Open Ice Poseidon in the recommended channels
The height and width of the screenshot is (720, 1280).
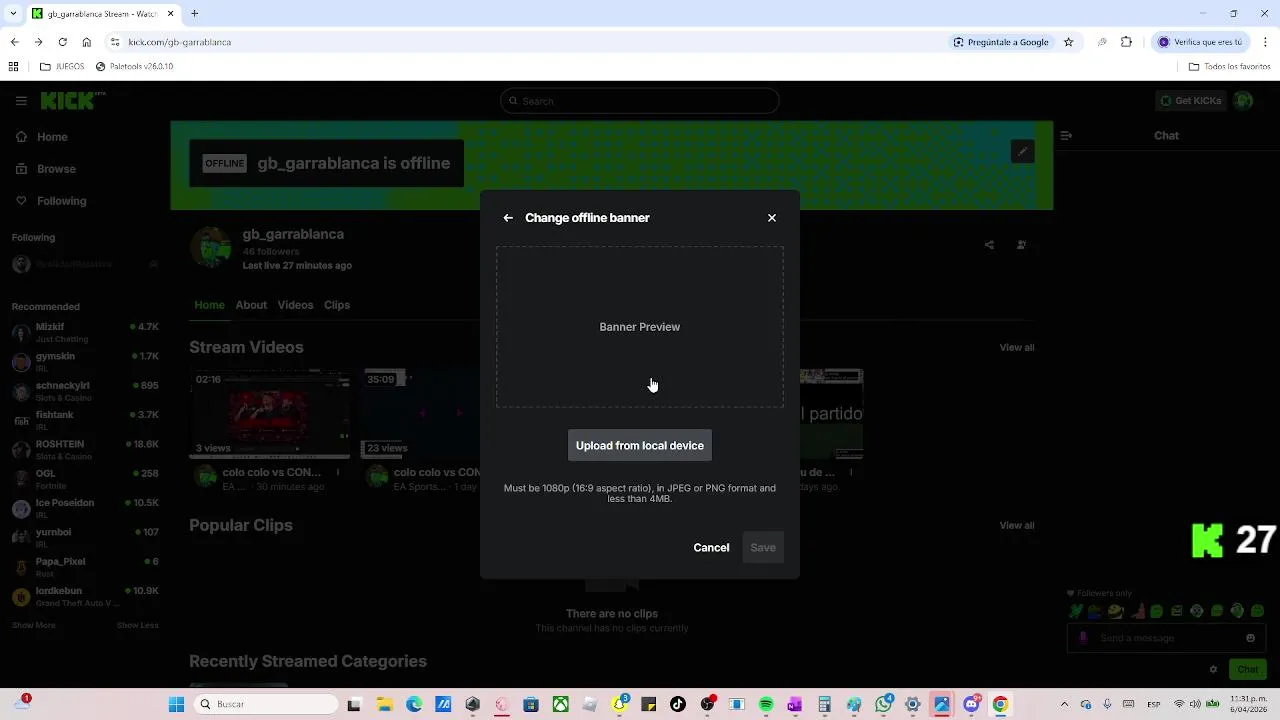tap(84, 508)
